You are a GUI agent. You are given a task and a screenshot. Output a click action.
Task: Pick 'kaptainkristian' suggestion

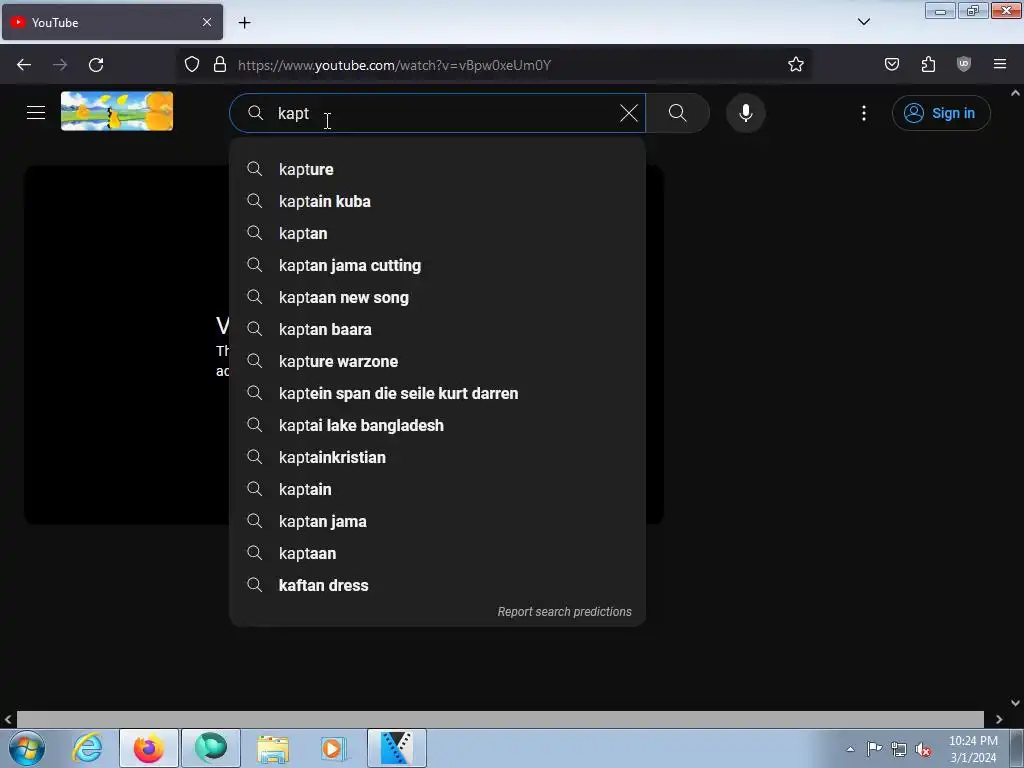438,457
